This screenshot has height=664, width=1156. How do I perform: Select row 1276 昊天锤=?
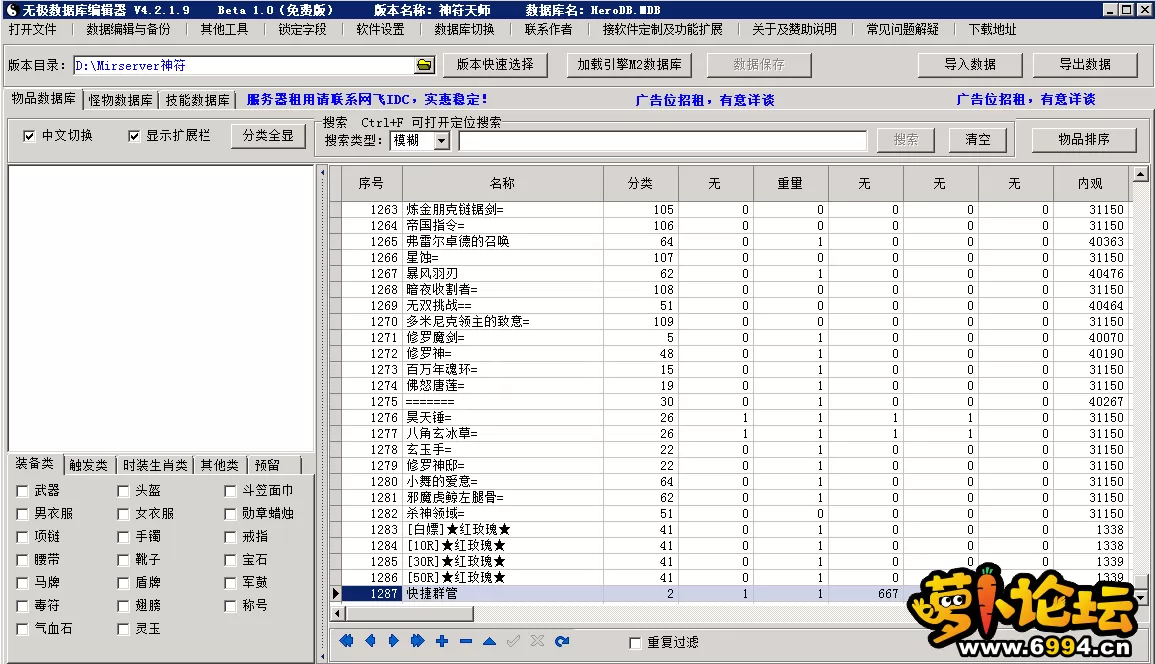[734, 418]
